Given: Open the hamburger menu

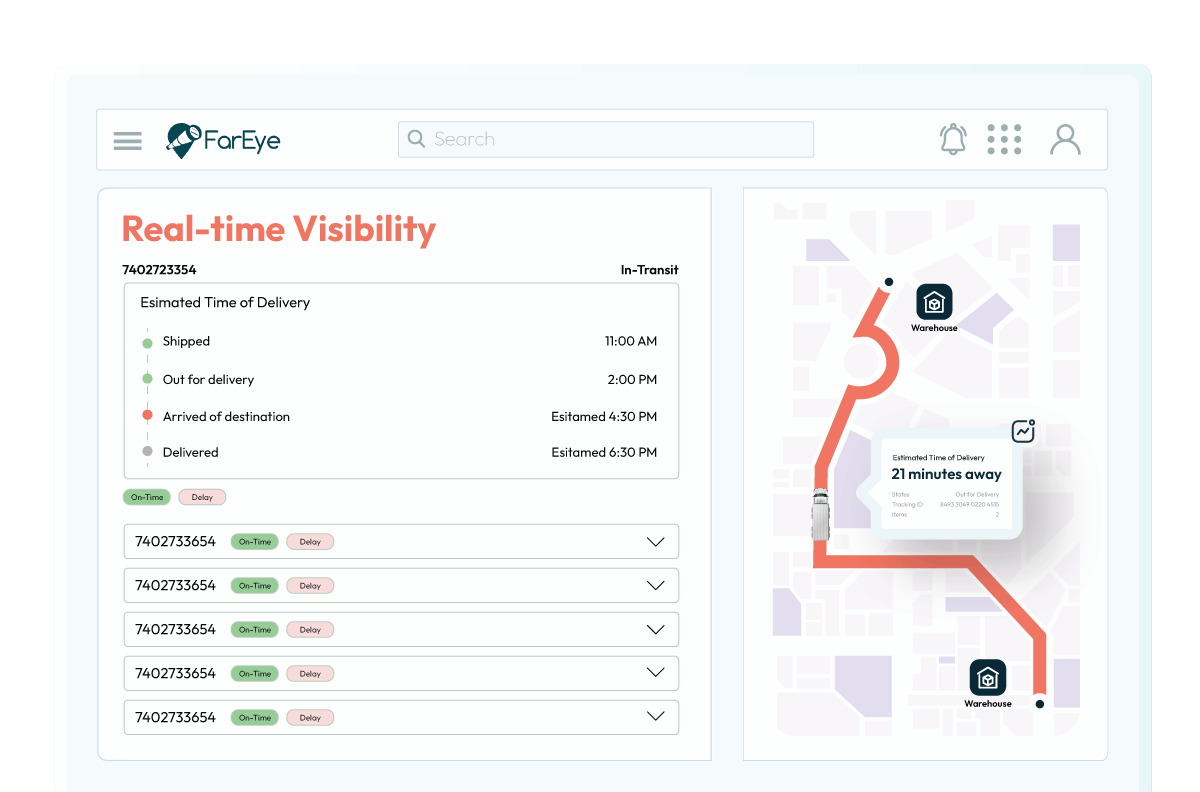Looking at the screenshot, I should point(128,140).
